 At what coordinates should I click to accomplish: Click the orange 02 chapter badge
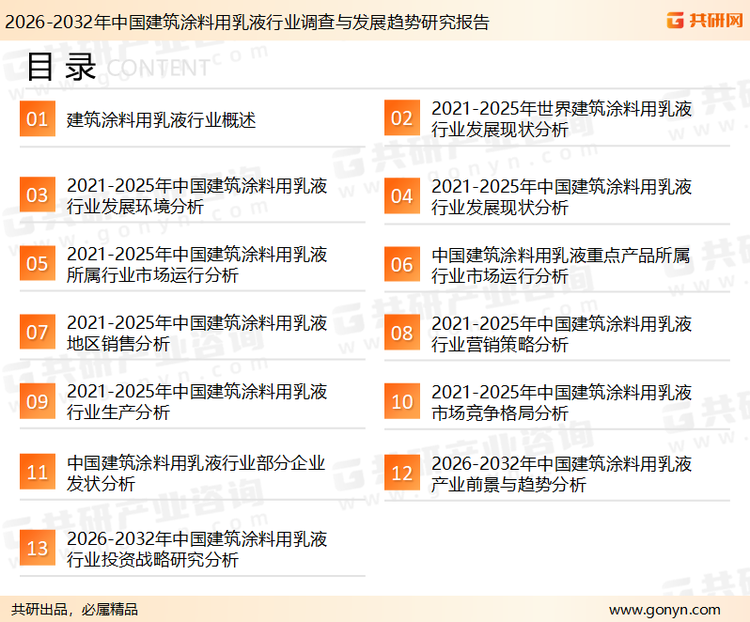[x=402, y=118]
